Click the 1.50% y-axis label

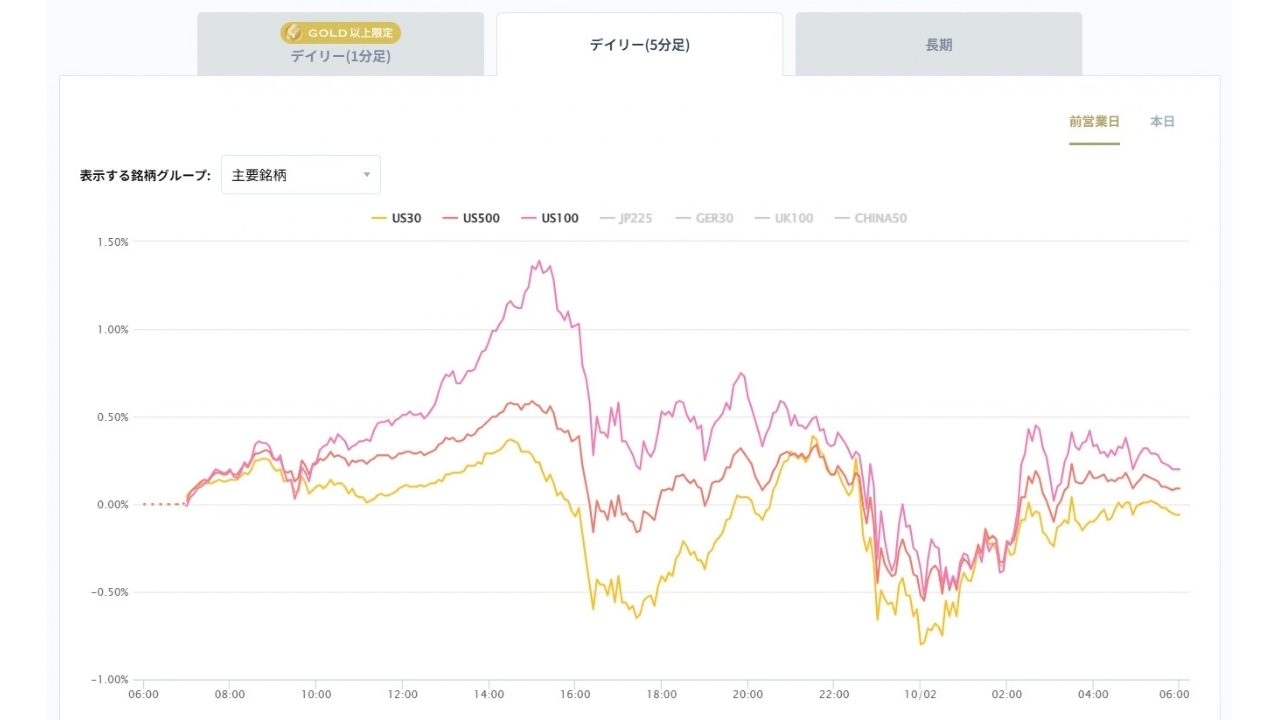[112, 242]
